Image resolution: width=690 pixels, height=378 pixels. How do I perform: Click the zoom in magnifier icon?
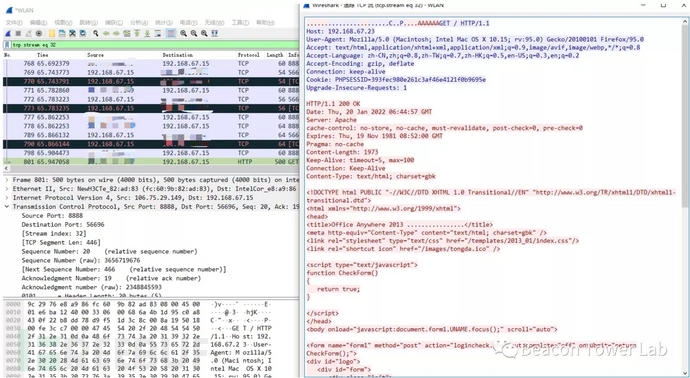click(x=183, y=33)
